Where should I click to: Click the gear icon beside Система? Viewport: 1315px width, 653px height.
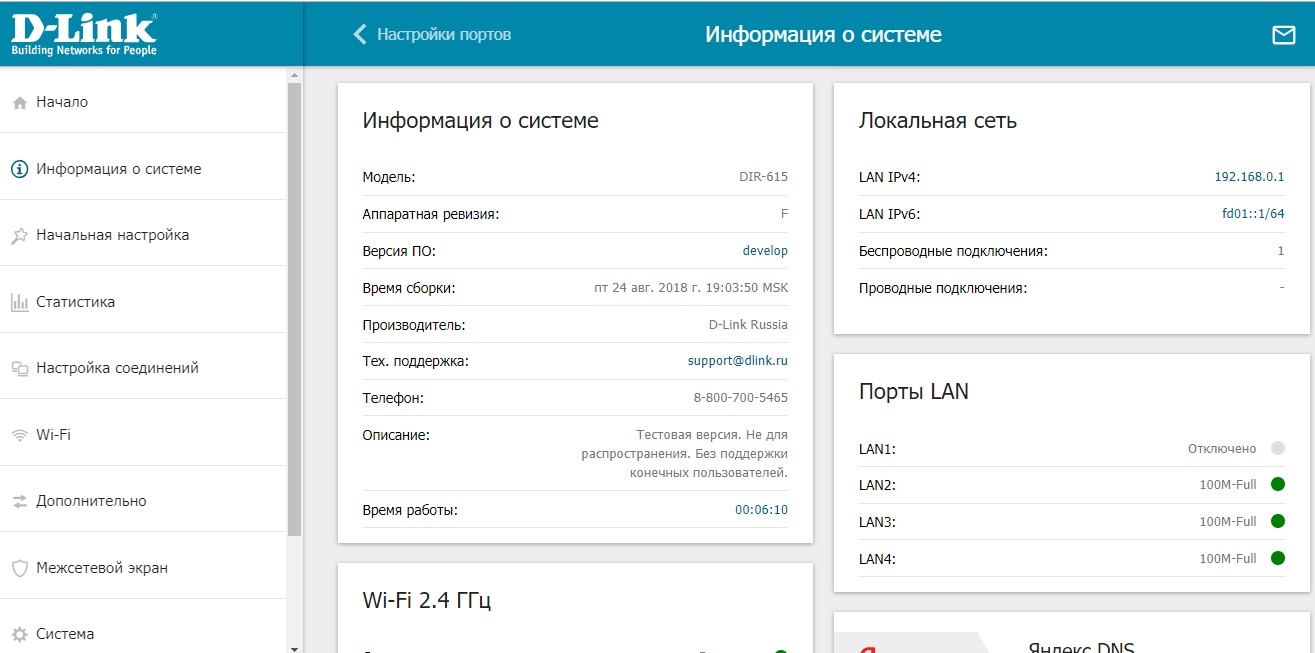(19, 634)
